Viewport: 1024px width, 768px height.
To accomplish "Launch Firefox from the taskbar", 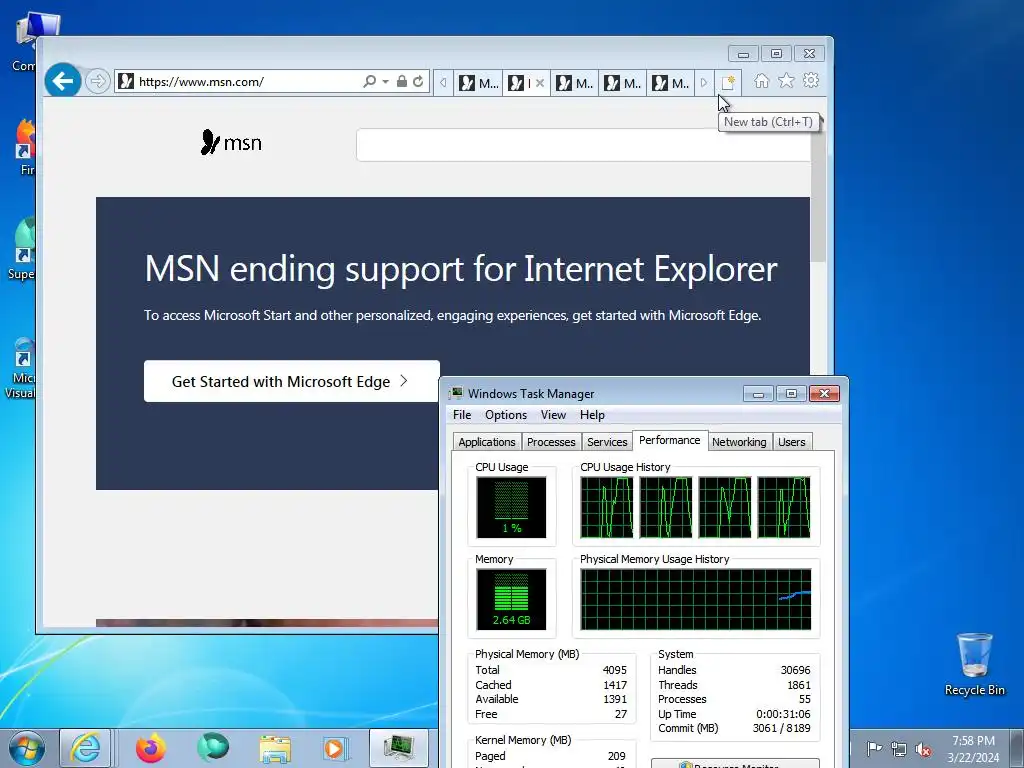I will tap(150, 748).
